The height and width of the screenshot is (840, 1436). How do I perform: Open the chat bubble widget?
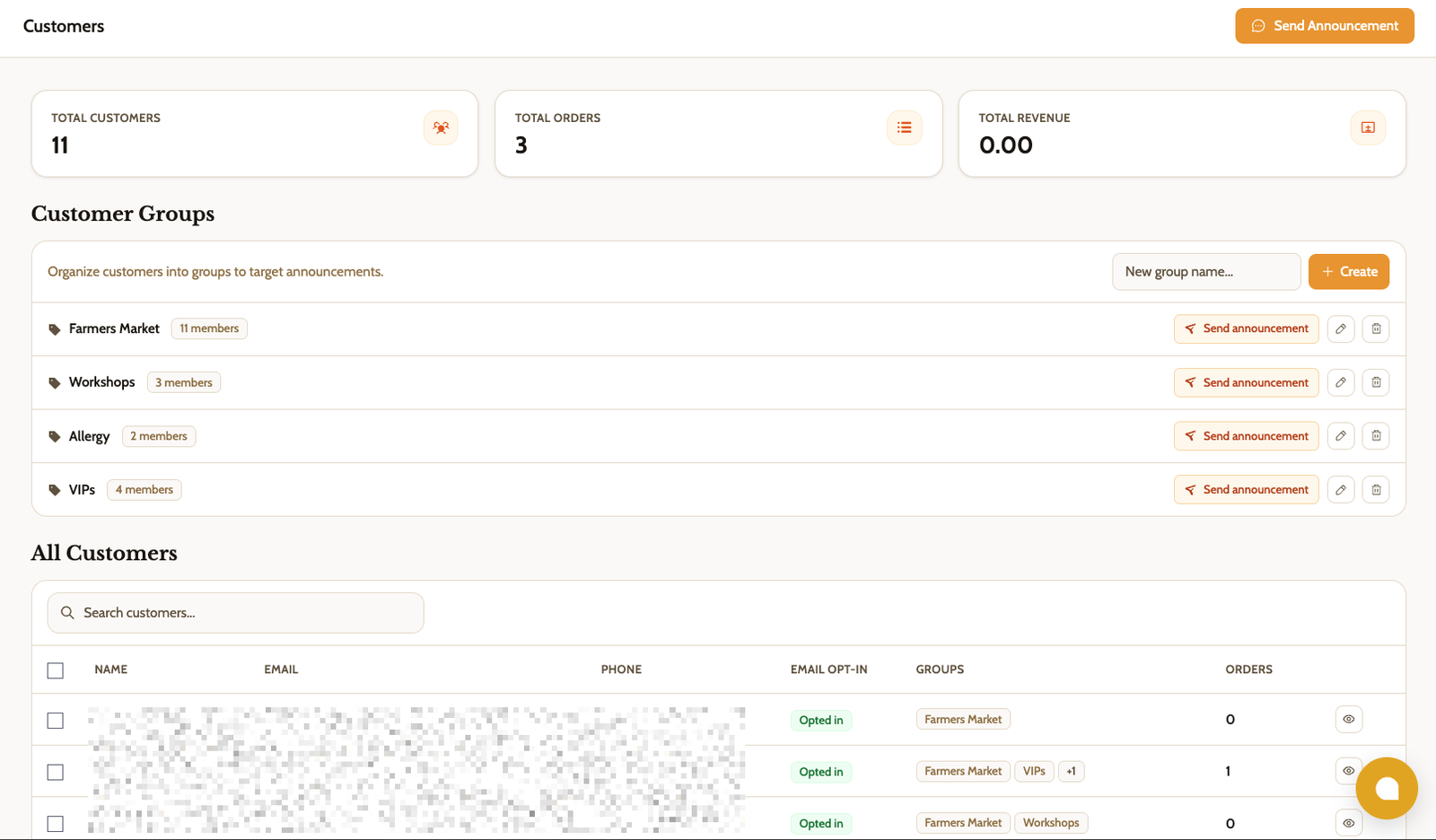tap(1387, 789)
